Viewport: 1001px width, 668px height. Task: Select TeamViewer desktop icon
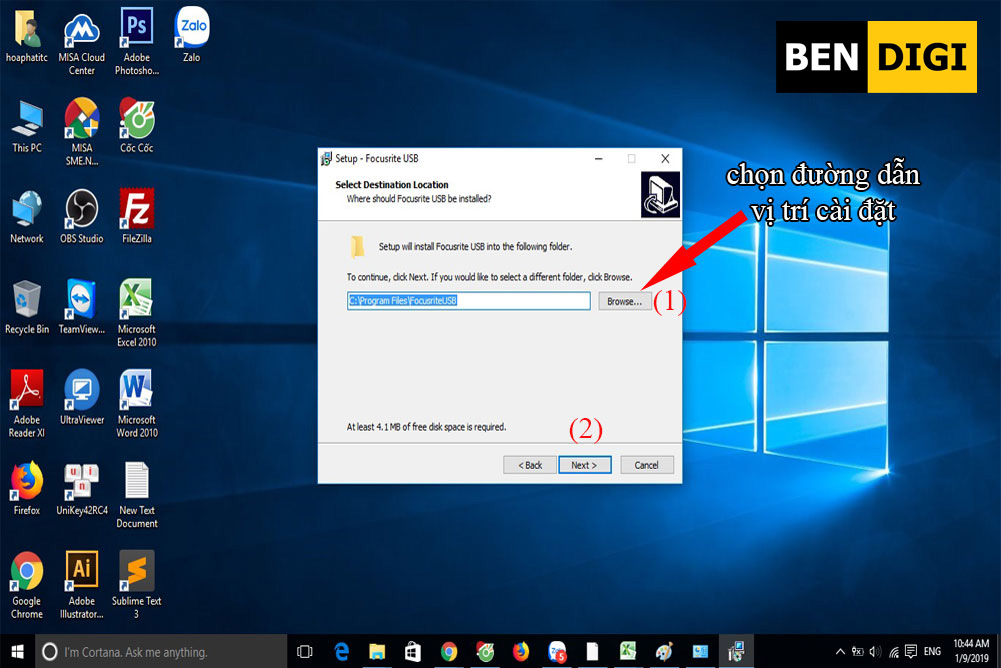pos(82,308)
